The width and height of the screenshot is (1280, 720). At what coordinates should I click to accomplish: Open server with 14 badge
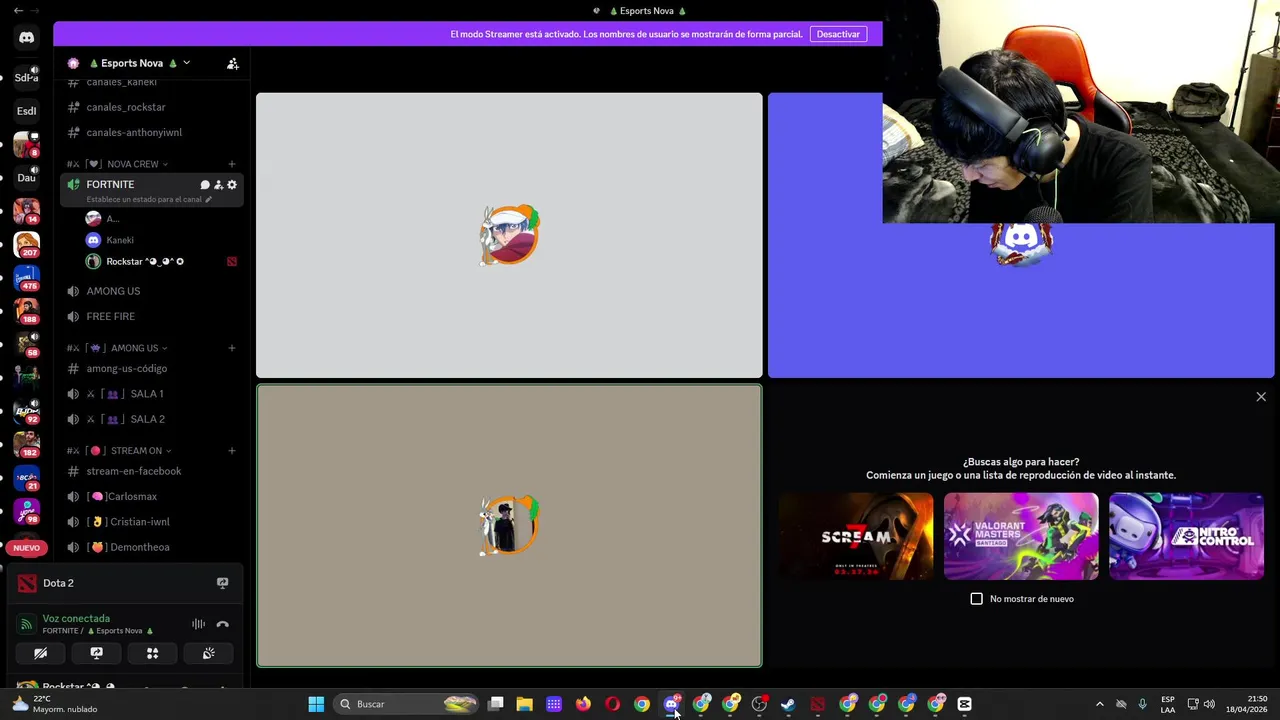(x=27, y=211)
